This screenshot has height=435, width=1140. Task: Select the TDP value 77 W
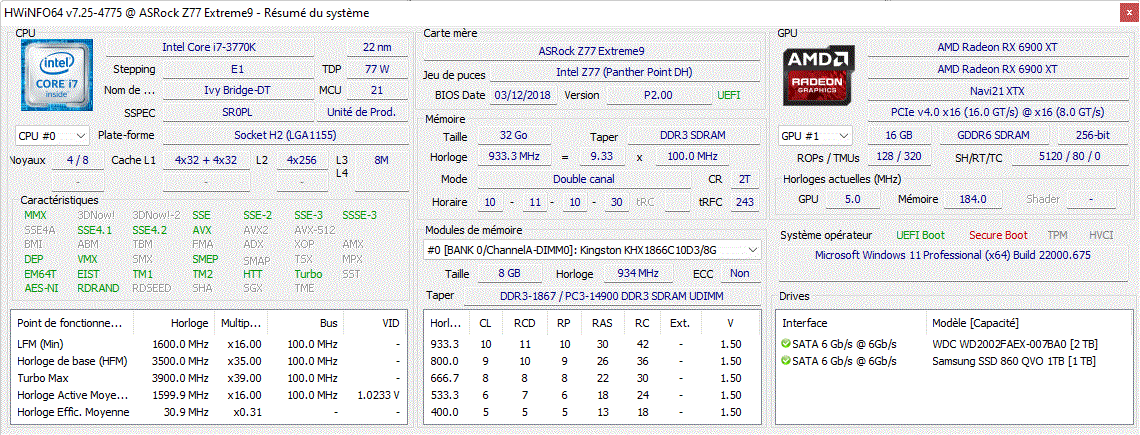(377, 69)
